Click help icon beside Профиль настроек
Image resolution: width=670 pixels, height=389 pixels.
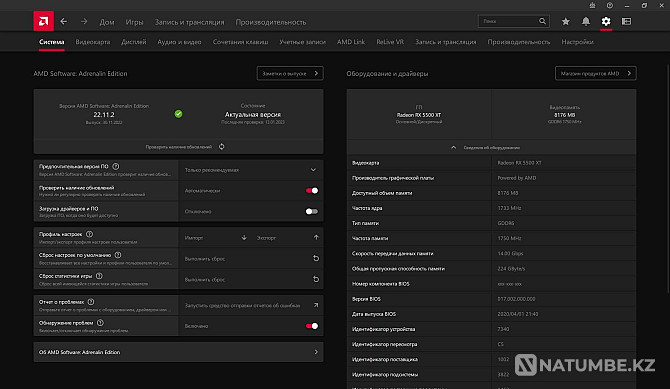pyautogui.click(x=89, y=234)
